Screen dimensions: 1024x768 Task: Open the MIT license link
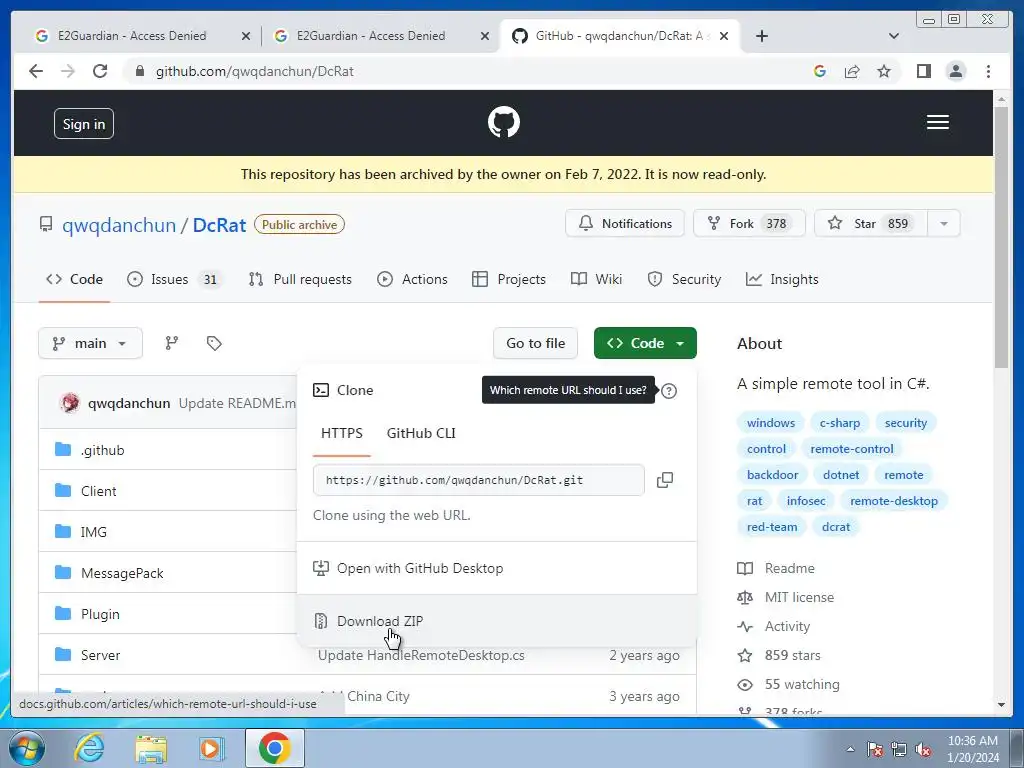click(x=799, y=597)
